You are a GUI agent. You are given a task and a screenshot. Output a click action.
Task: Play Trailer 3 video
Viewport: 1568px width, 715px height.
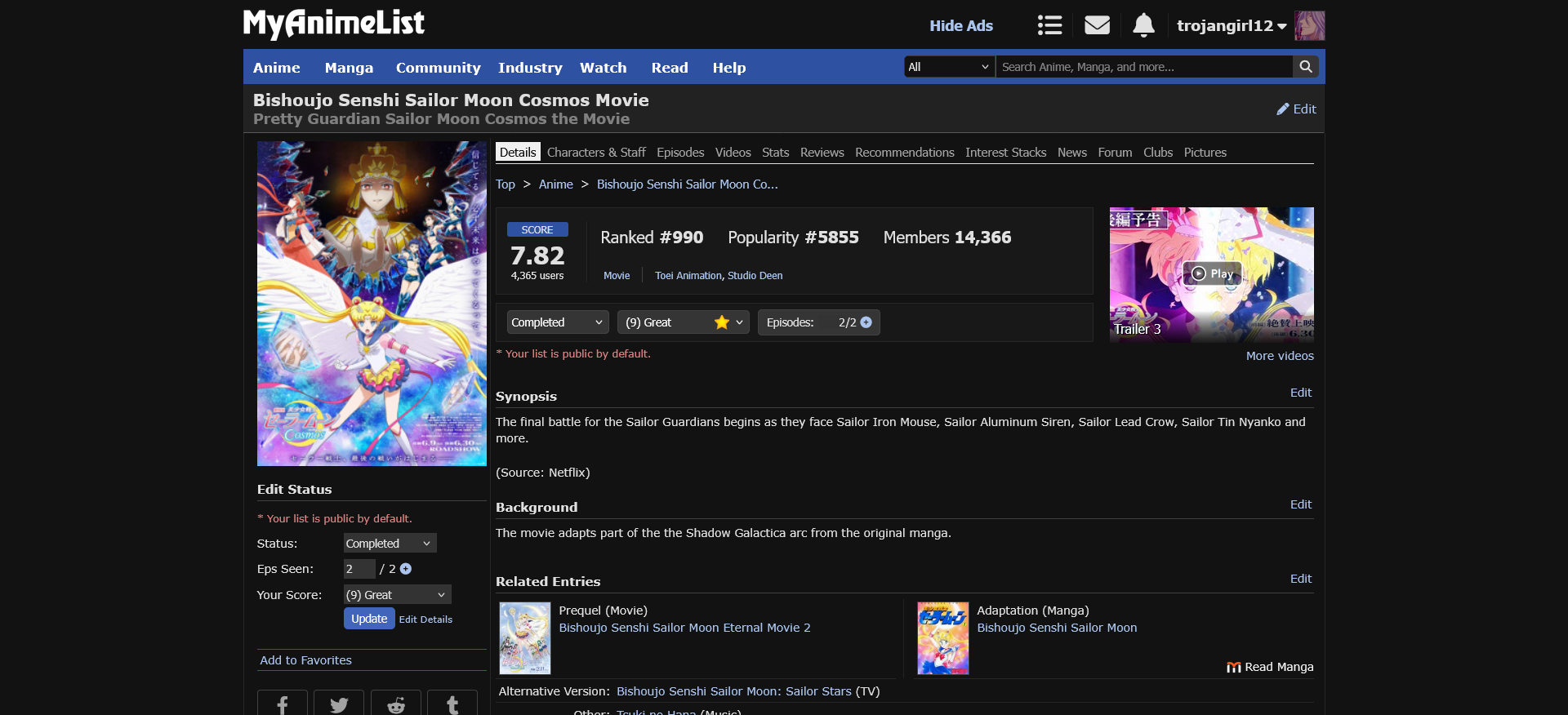(1212, 273)
